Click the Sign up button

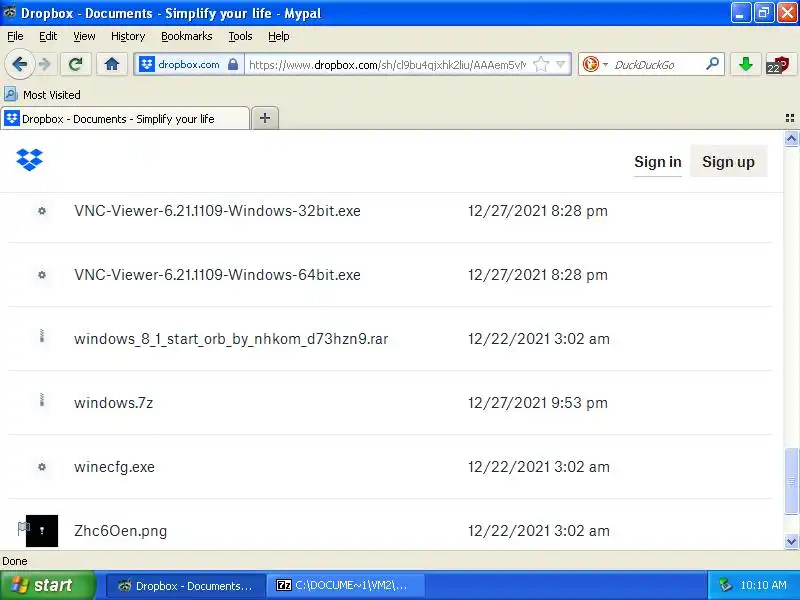pos(728,162)
